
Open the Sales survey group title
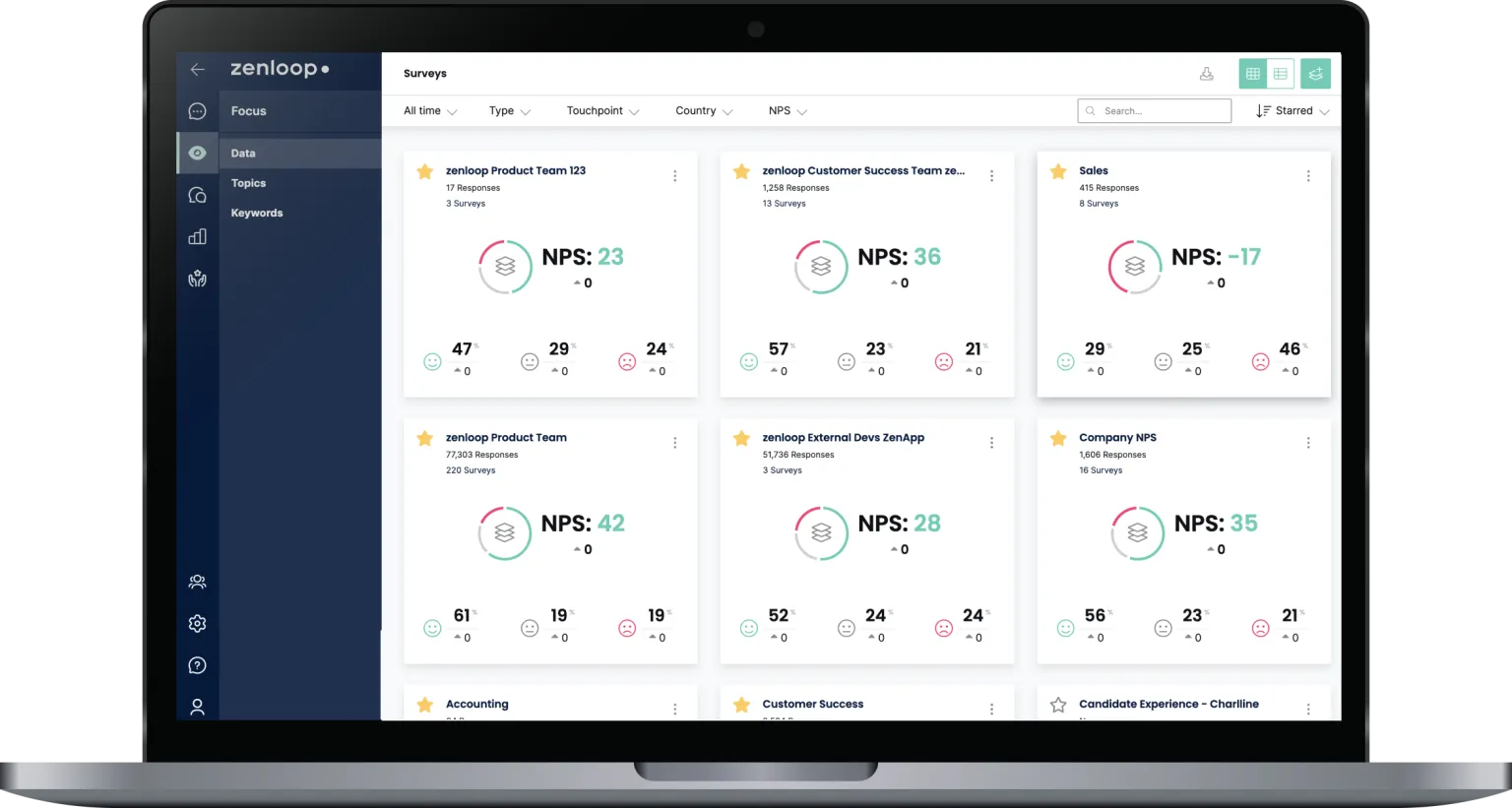point(1094,170)
